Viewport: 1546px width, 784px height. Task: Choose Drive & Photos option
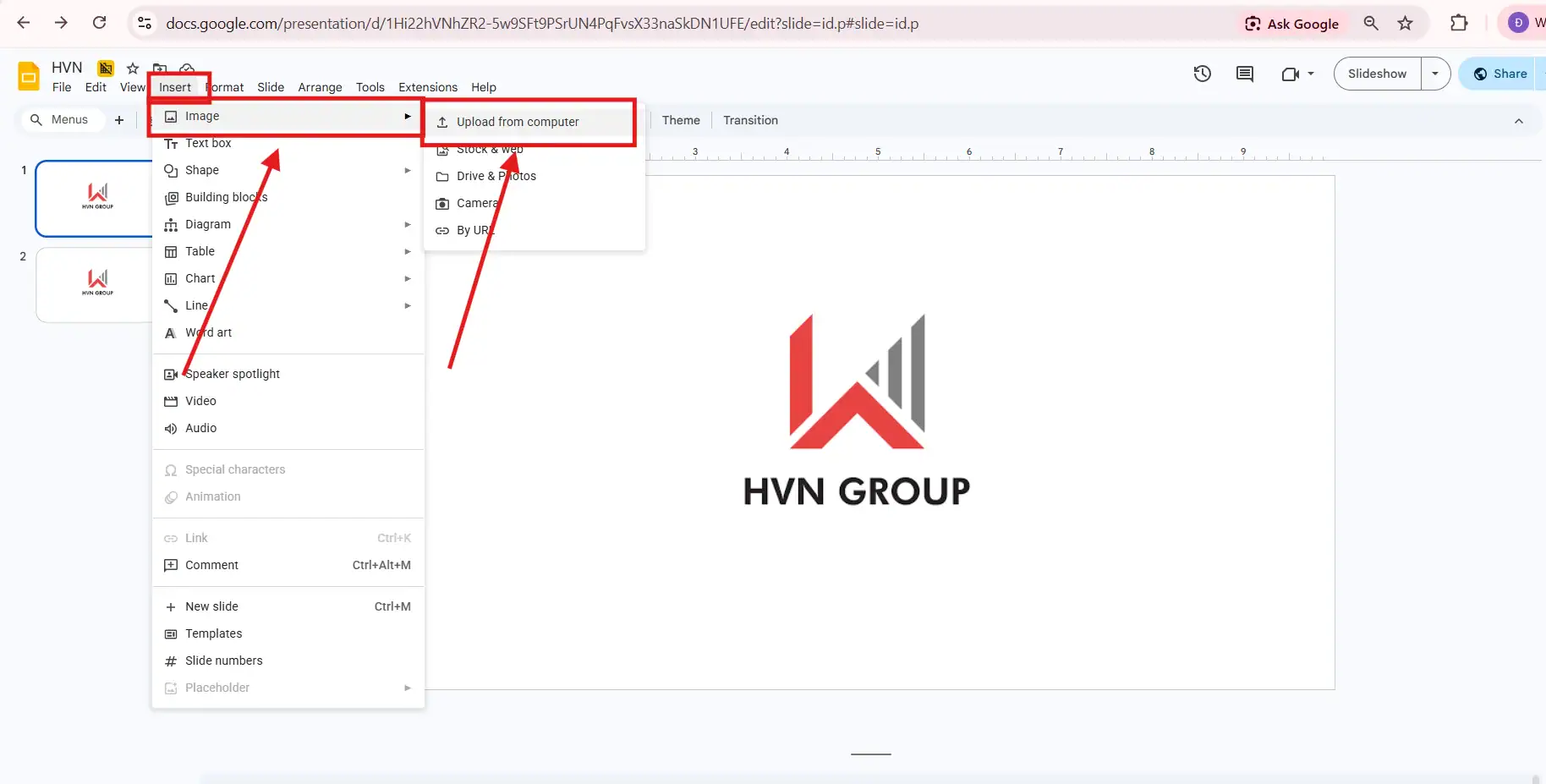pos(496,176)
